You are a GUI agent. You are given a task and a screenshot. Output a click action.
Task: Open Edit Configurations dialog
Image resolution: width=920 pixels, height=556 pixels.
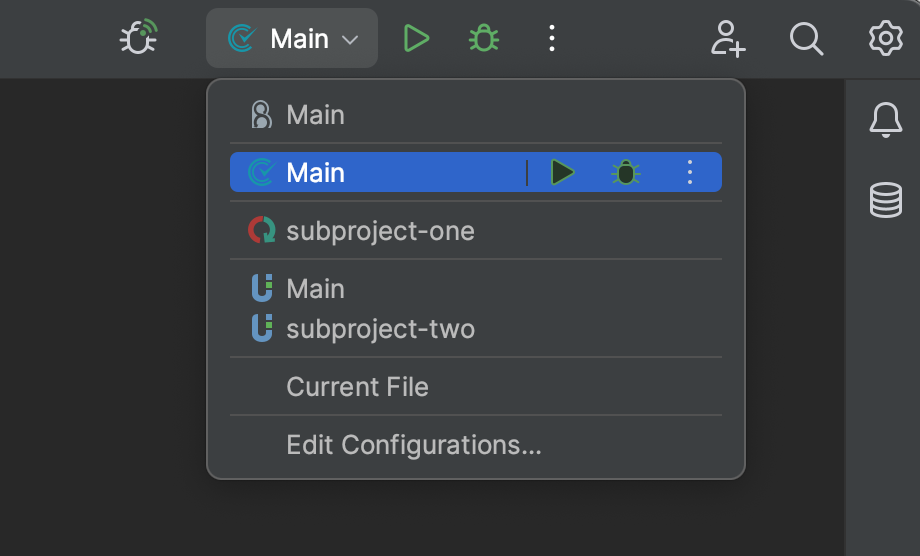(413, 445)
